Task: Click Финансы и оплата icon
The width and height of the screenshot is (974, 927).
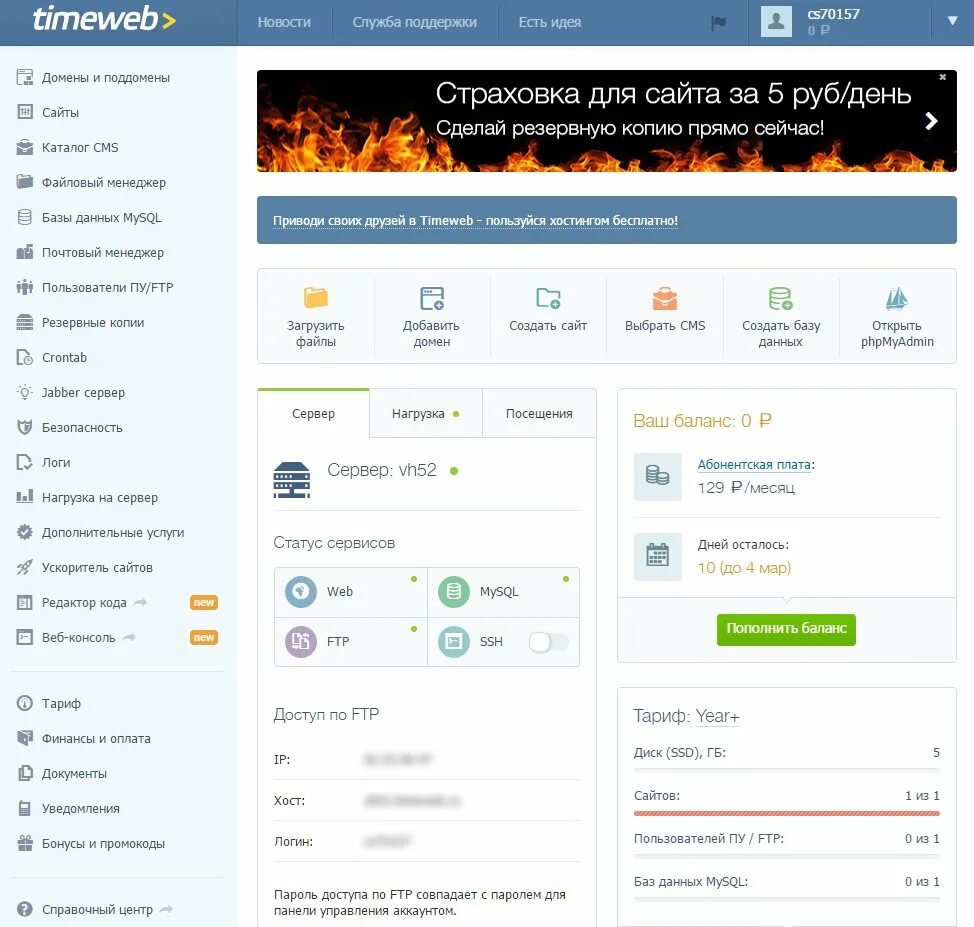Action: (25, 738)
